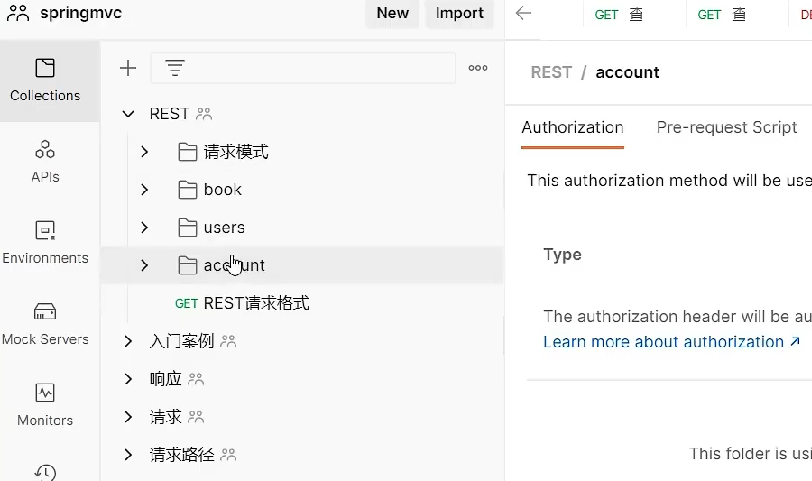Open the Collections sidebar panel
The image size is (812, 481).
(45, 80)
